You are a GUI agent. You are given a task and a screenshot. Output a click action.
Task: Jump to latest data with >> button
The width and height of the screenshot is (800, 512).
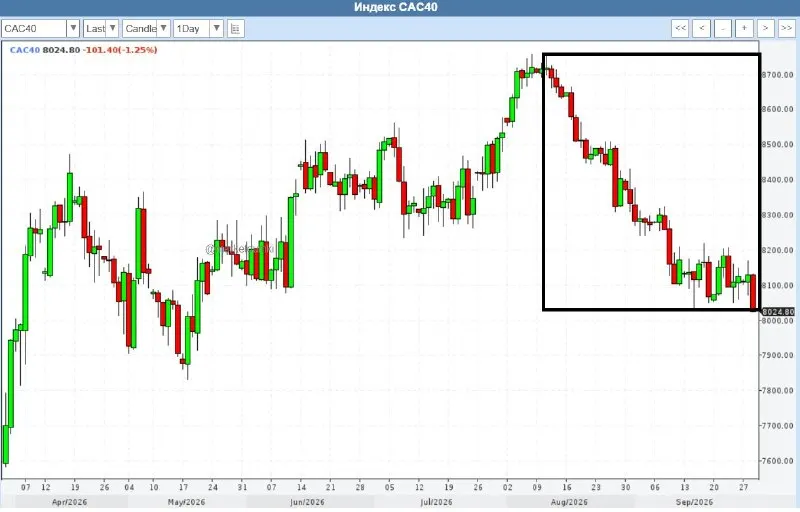coord(786,29)
